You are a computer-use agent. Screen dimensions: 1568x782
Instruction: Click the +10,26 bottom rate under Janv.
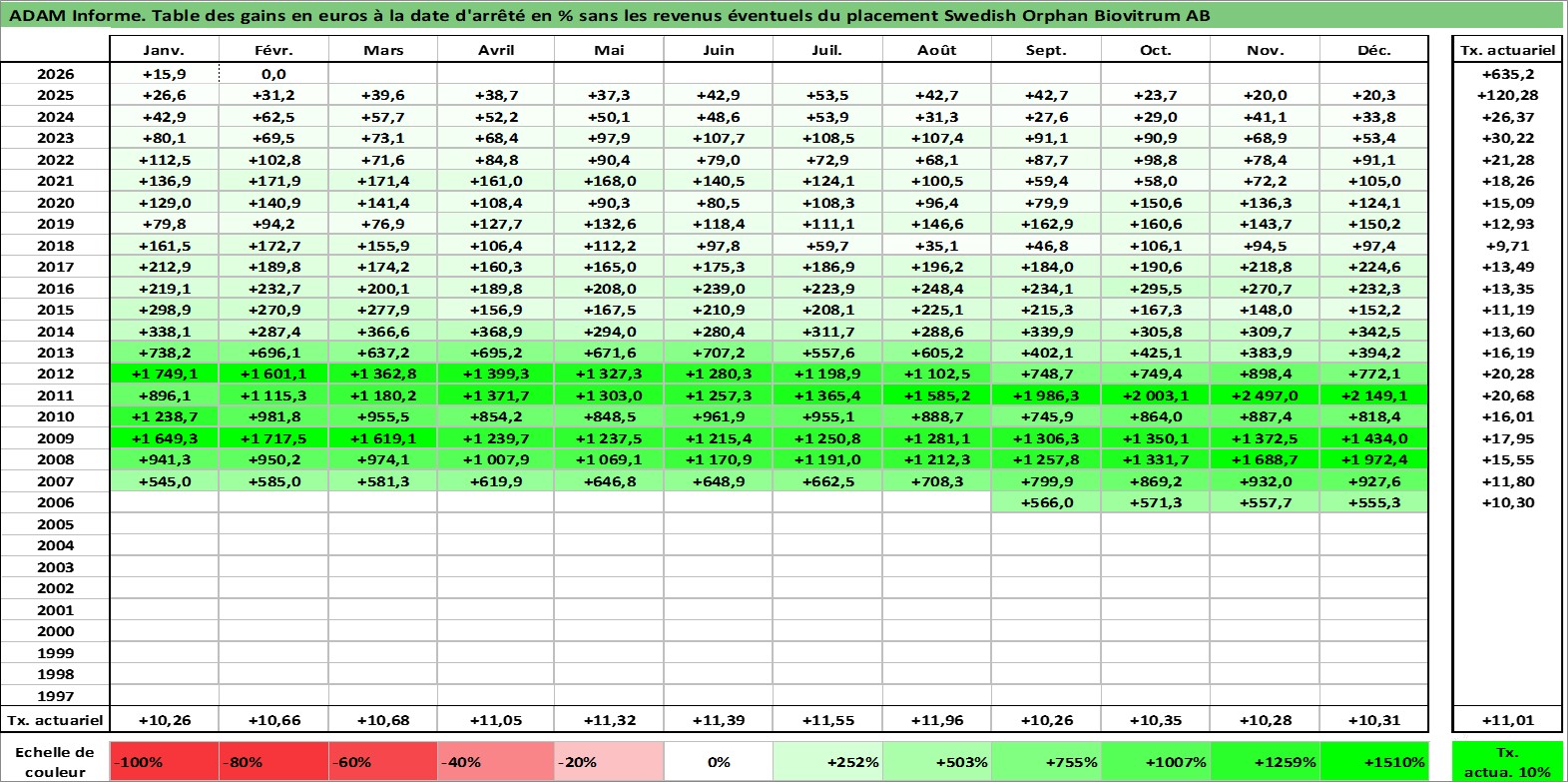164,720
